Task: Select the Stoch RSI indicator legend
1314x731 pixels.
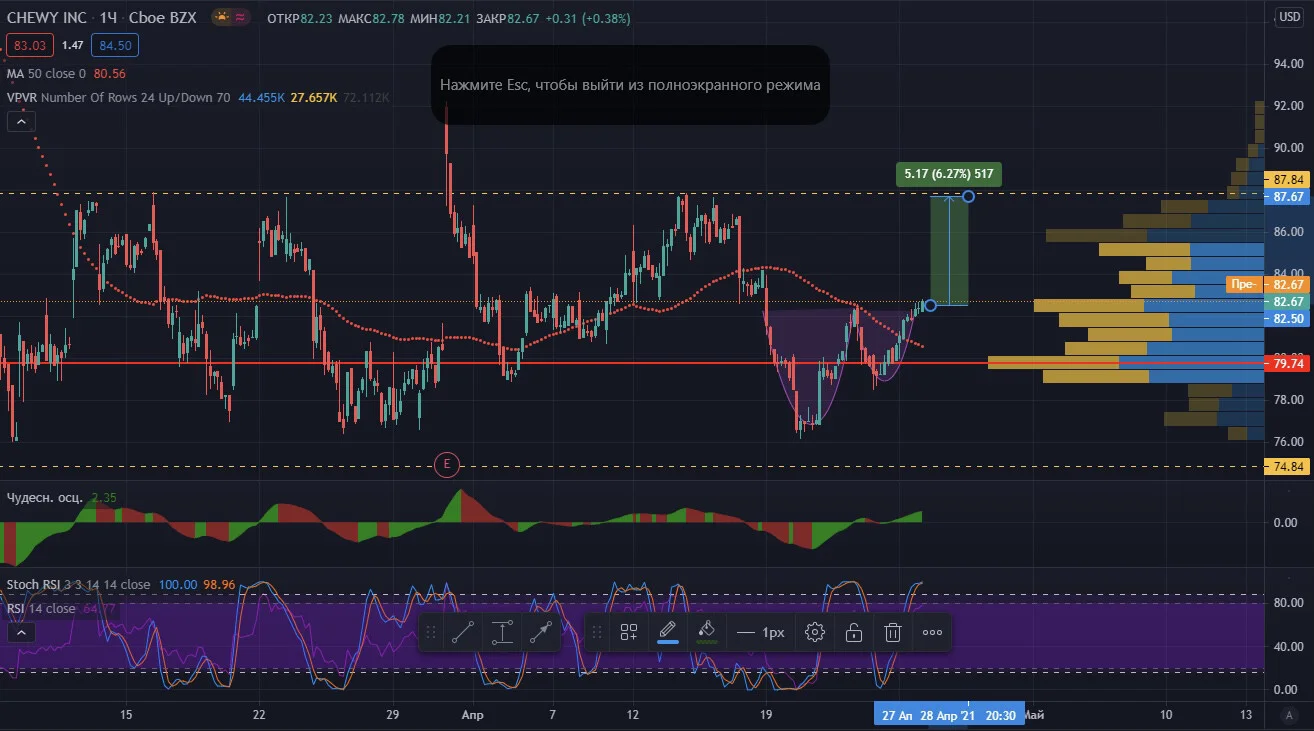Action: pyautogui.click(x=78, y=584)
